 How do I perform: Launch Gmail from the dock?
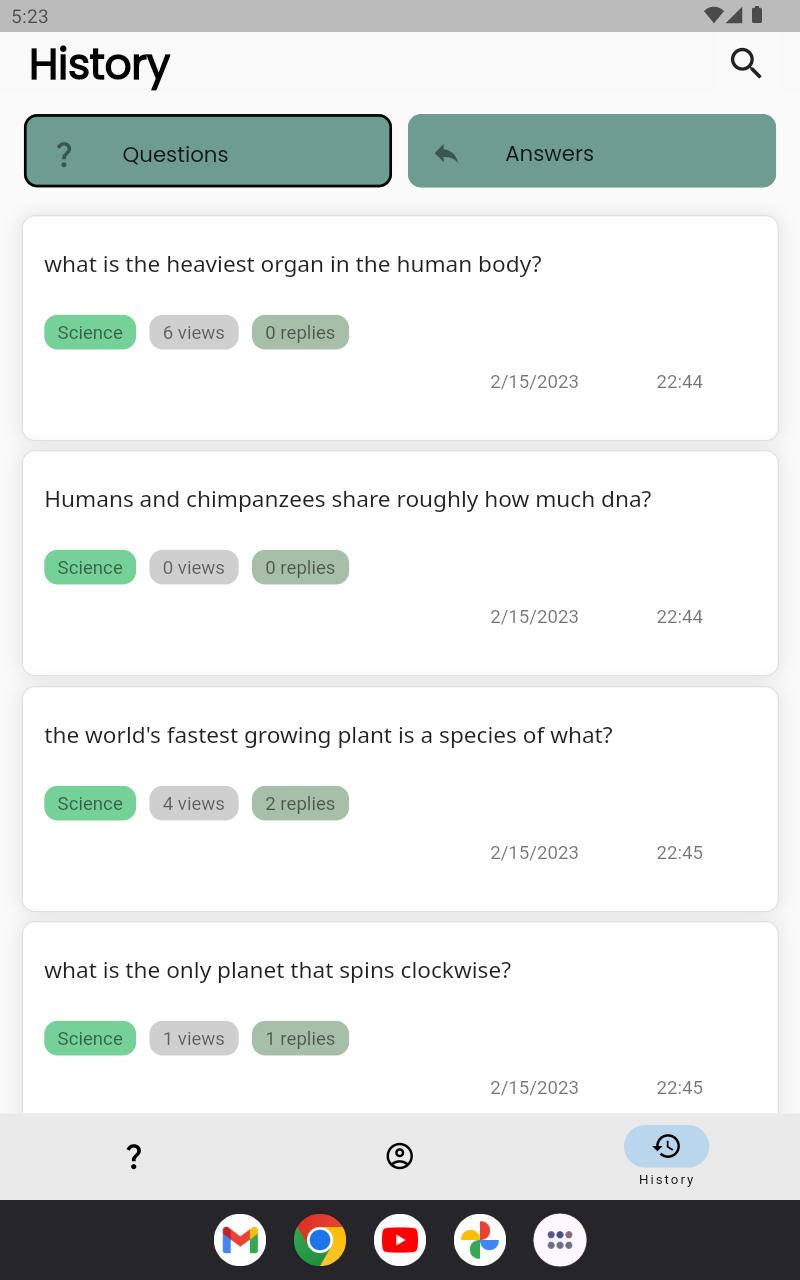[240, 1240]
